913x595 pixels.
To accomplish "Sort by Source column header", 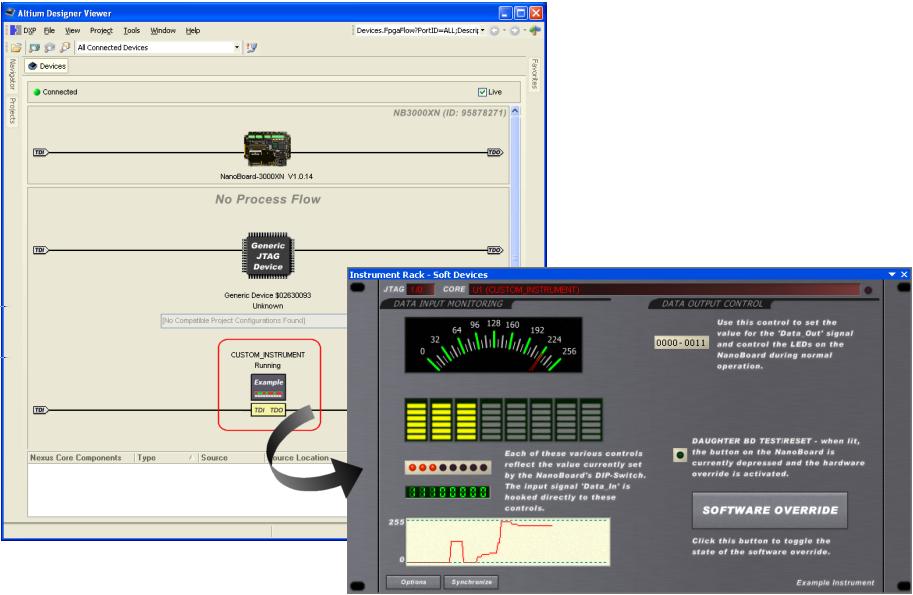I will coord(231,458).
